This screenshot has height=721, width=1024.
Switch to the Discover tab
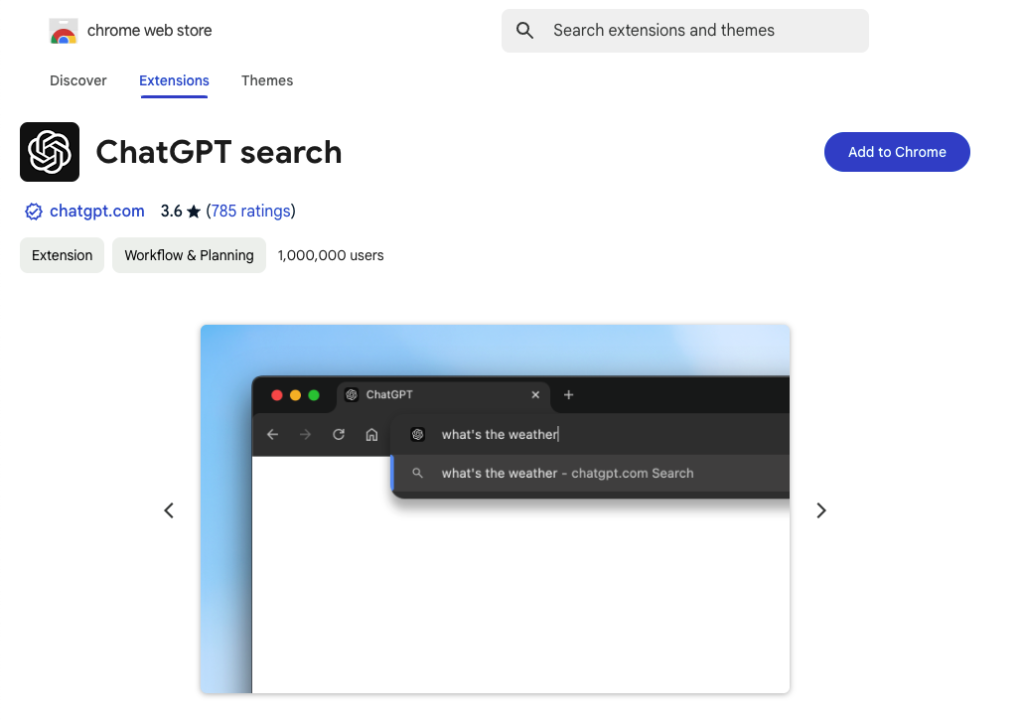pyautogui.click(x=78, y=81)
